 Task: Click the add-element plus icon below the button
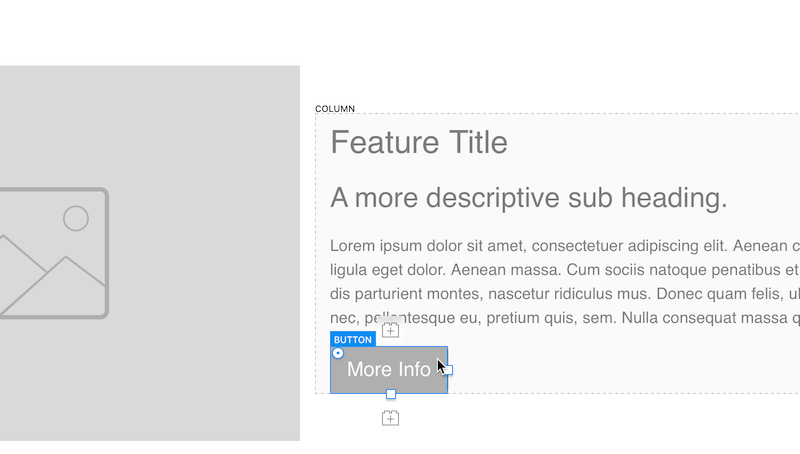coord(390,418)
